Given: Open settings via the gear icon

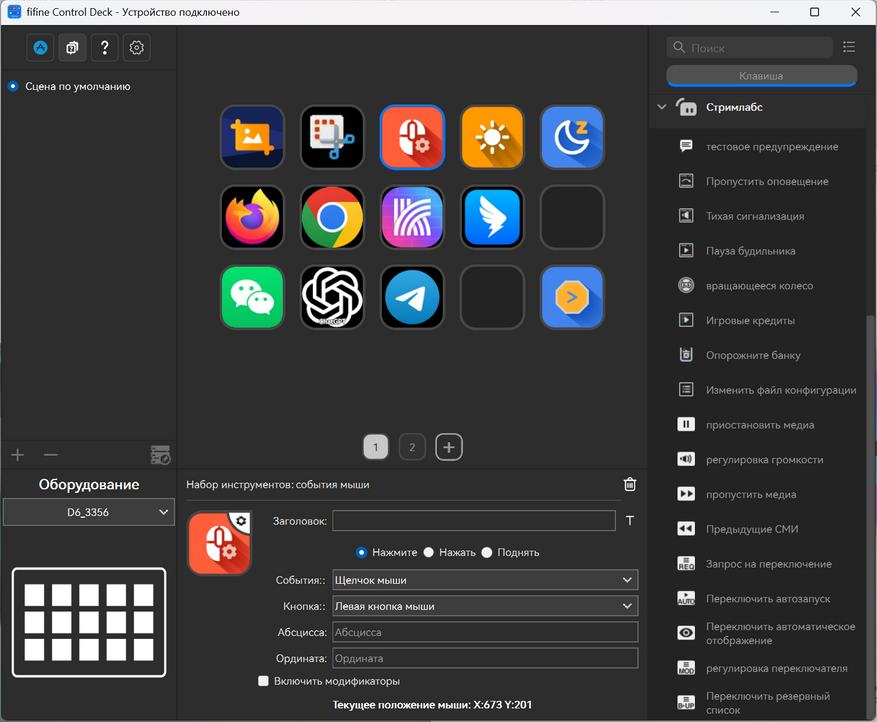Looking at the screenshot, I should coord(138,47).
